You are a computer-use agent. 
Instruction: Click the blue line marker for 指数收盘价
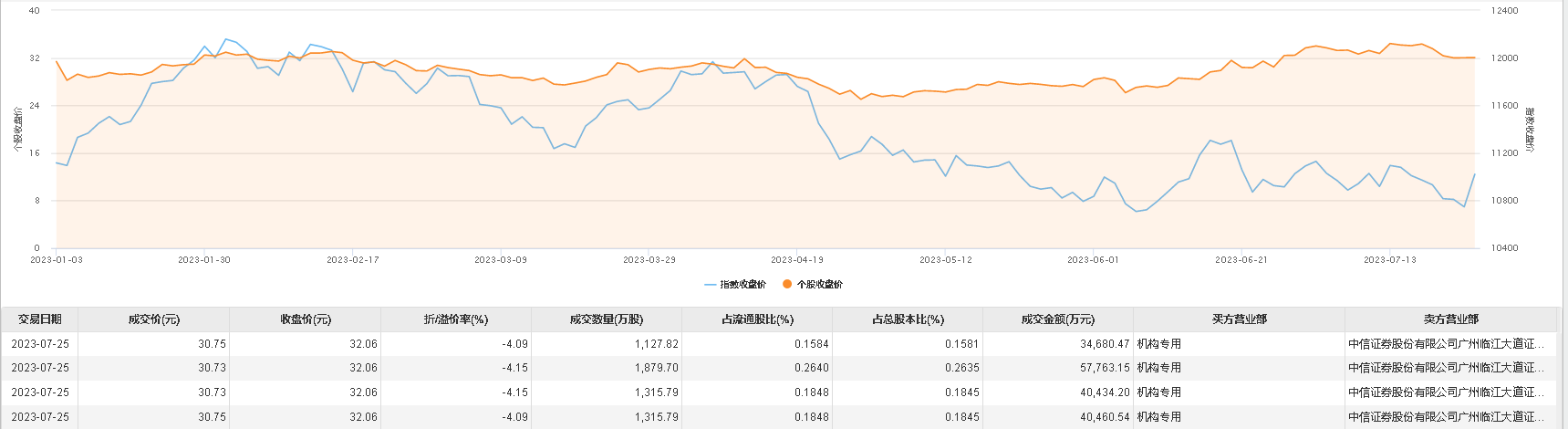coord(711,285)
